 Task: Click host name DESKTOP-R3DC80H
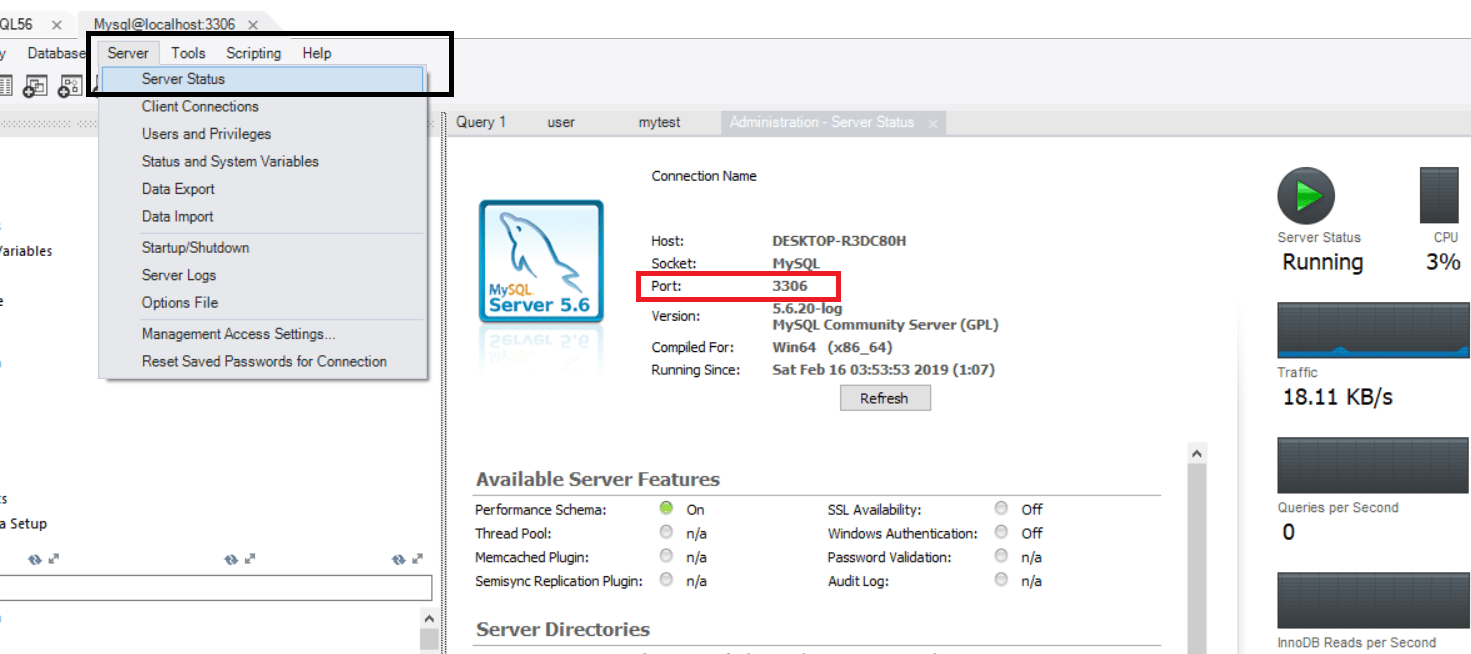coord(840,241)
